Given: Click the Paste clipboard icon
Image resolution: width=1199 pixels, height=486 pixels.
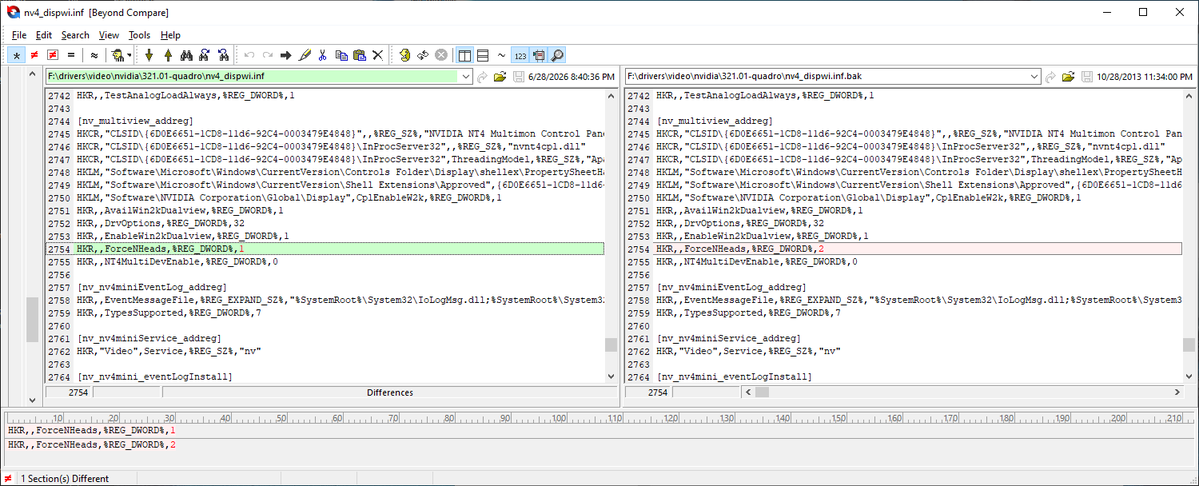Looking at the screenshot, I should tap(359, 55).
